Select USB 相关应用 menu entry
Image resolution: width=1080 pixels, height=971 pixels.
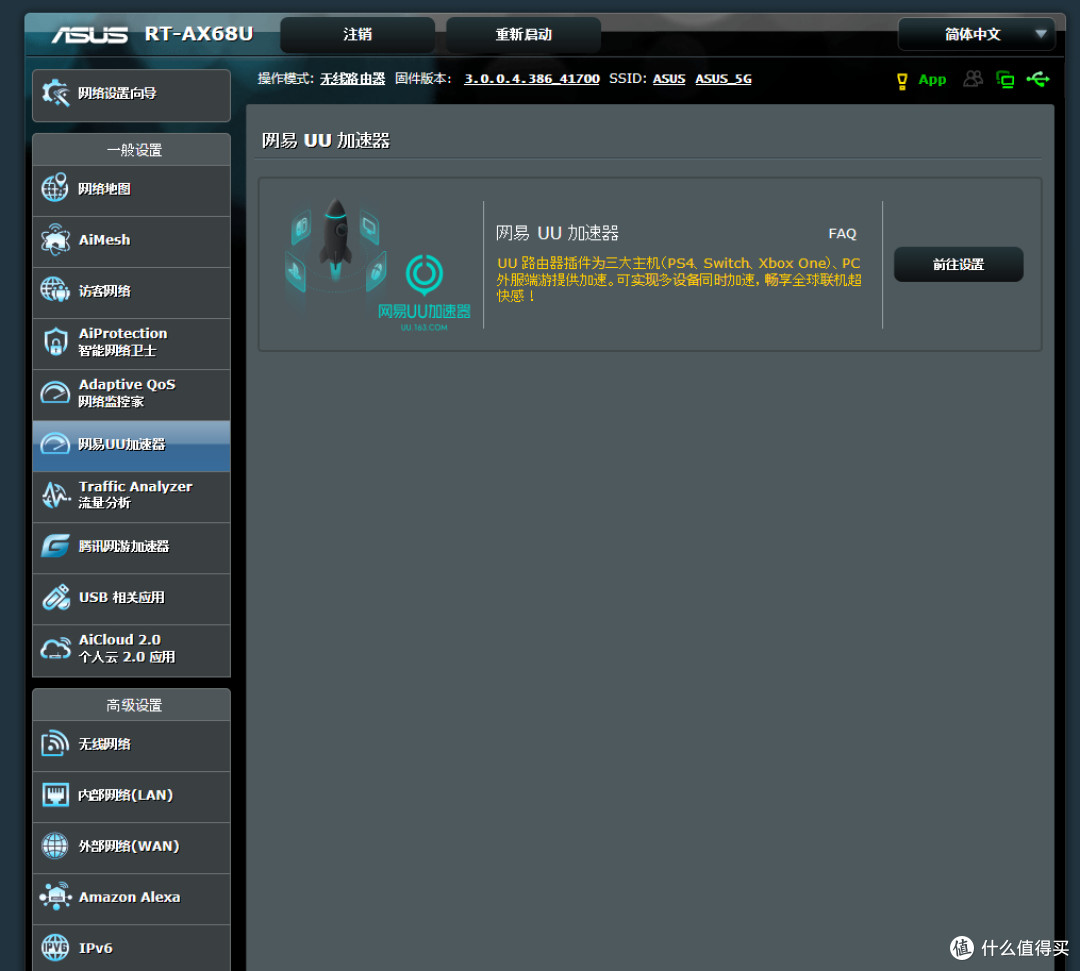coord(131,598)
